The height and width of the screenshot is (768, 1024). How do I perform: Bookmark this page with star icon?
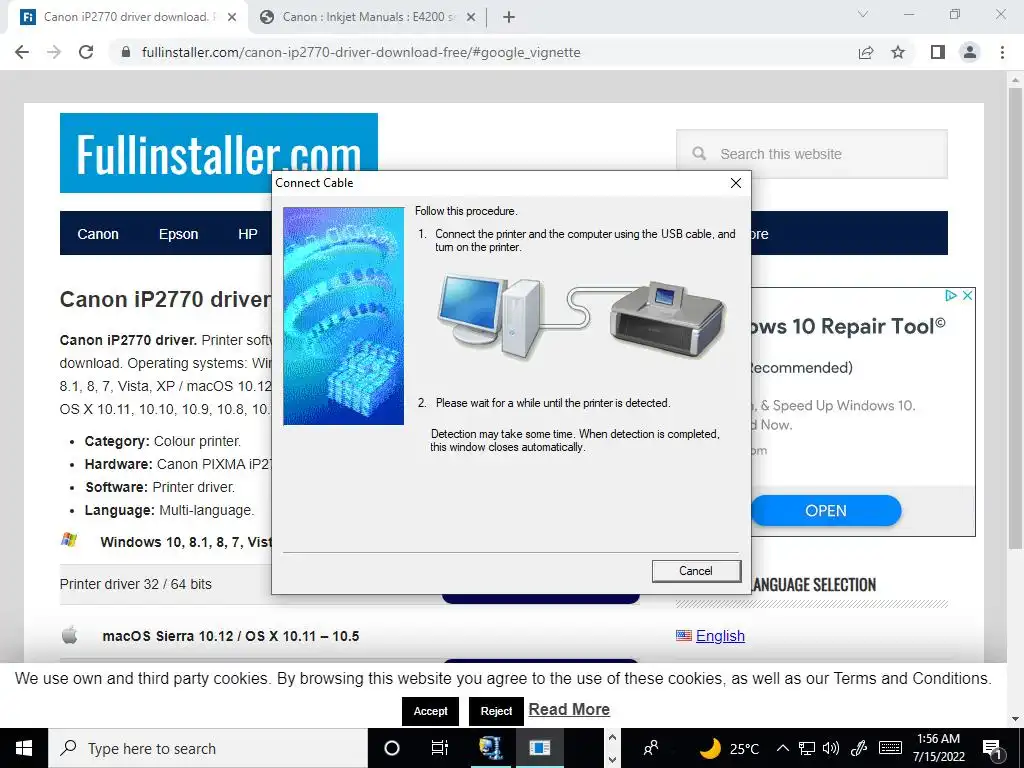pos(898,52)
